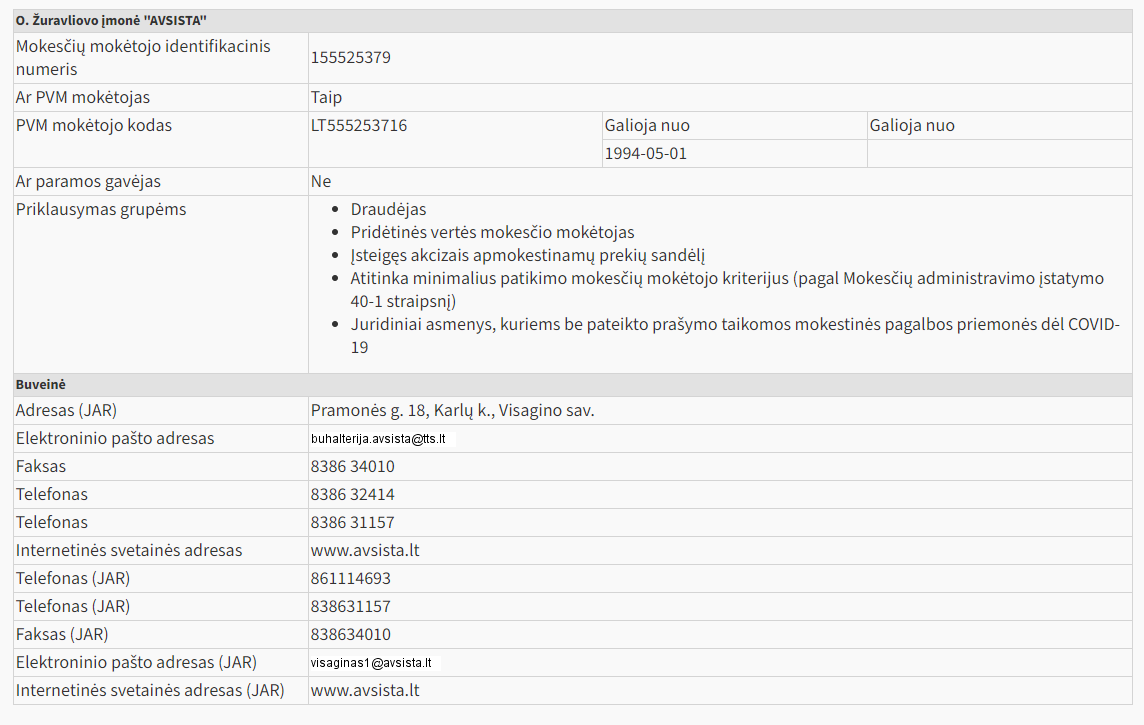1144x725 pixels.
Task: Click the Priklausymas grupėms label
Action: point(101,210)
